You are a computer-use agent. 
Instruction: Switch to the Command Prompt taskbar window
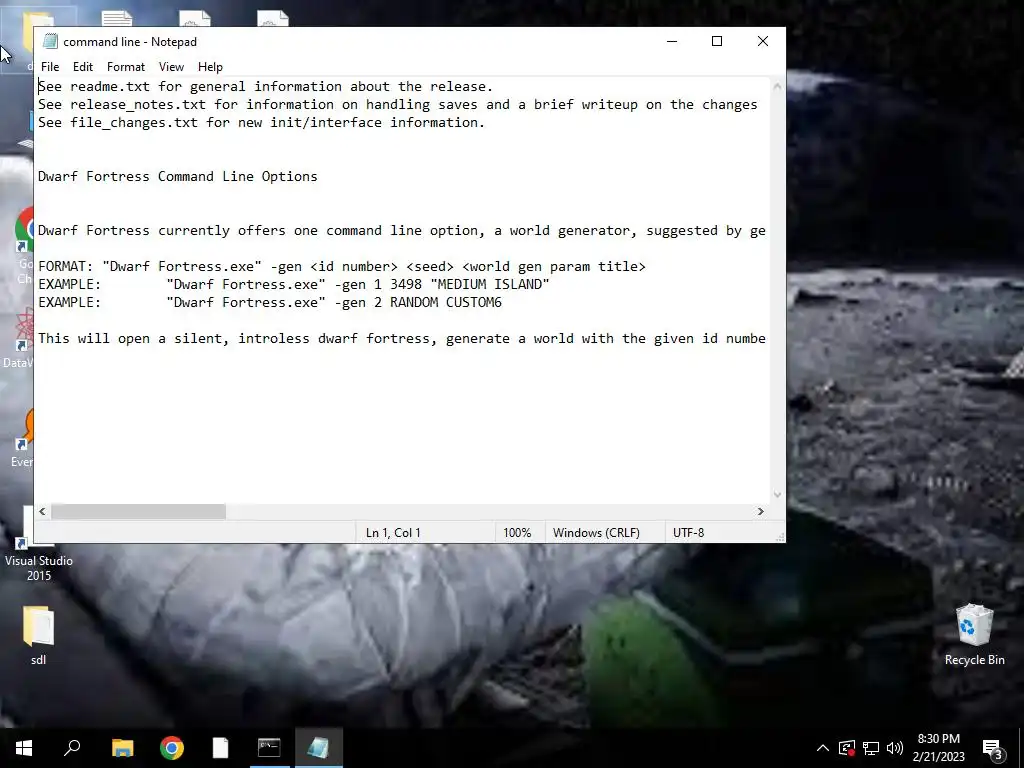point(269,748)
